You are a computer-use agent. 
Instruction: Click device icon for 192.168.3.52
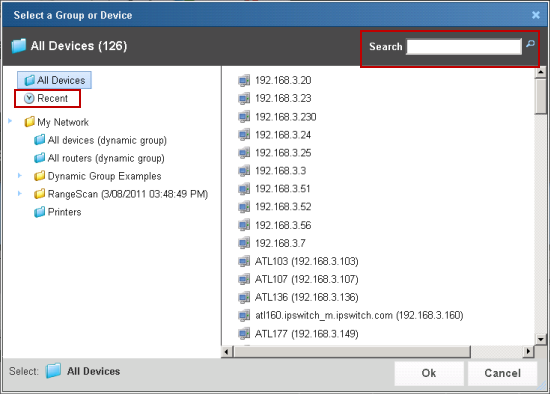coord(244,207)
